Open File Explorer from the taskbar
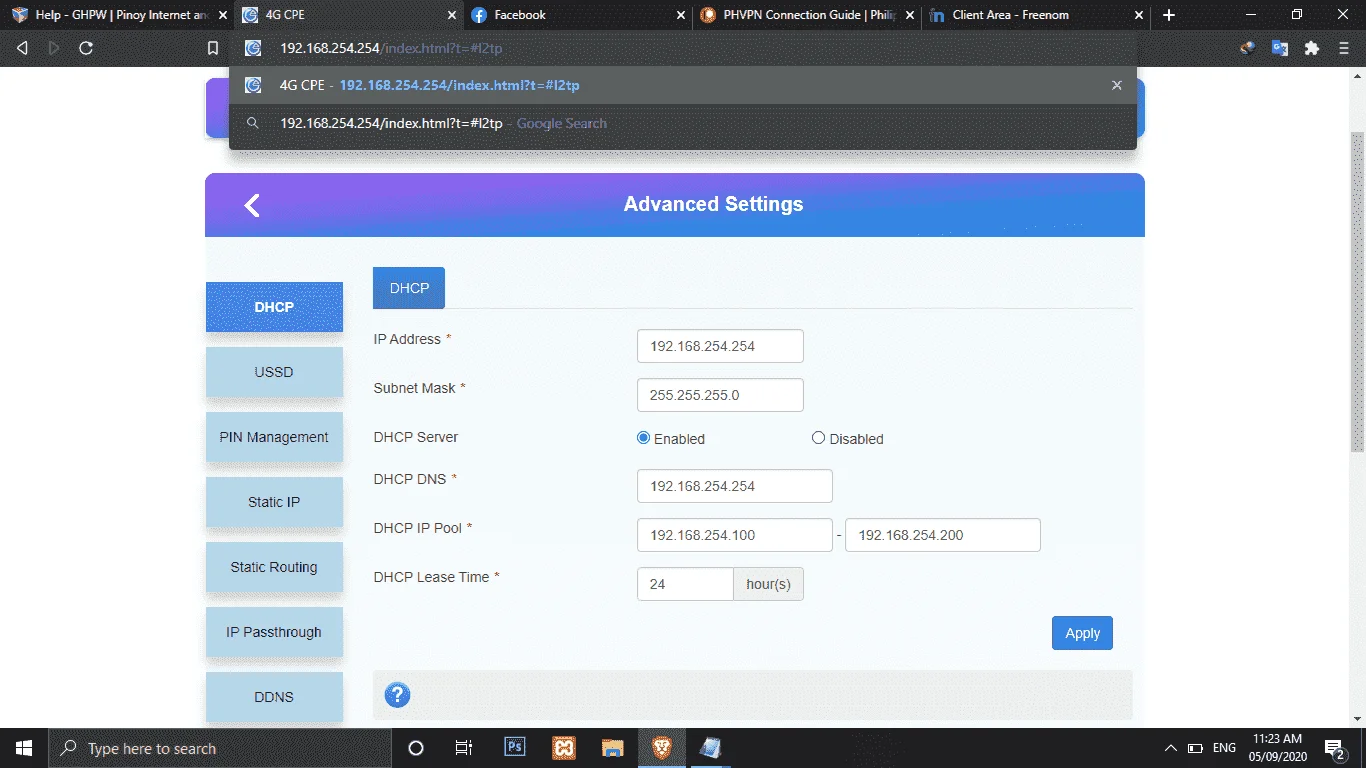This screenshot has width=1366, height=768. [x=613, y=748]
